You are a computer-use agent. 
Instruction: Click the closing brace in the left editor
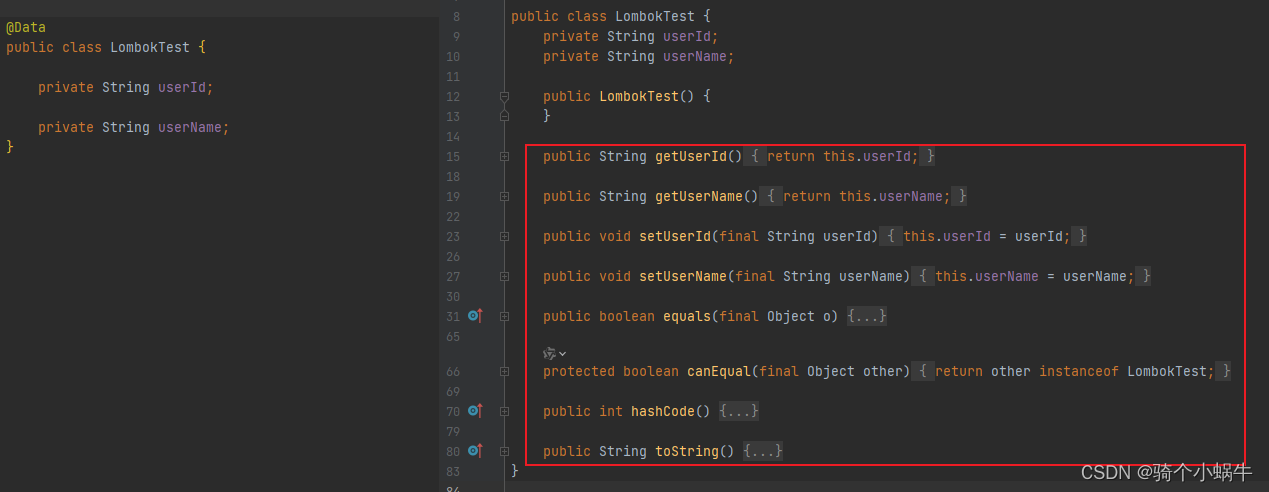click(10, 146)
